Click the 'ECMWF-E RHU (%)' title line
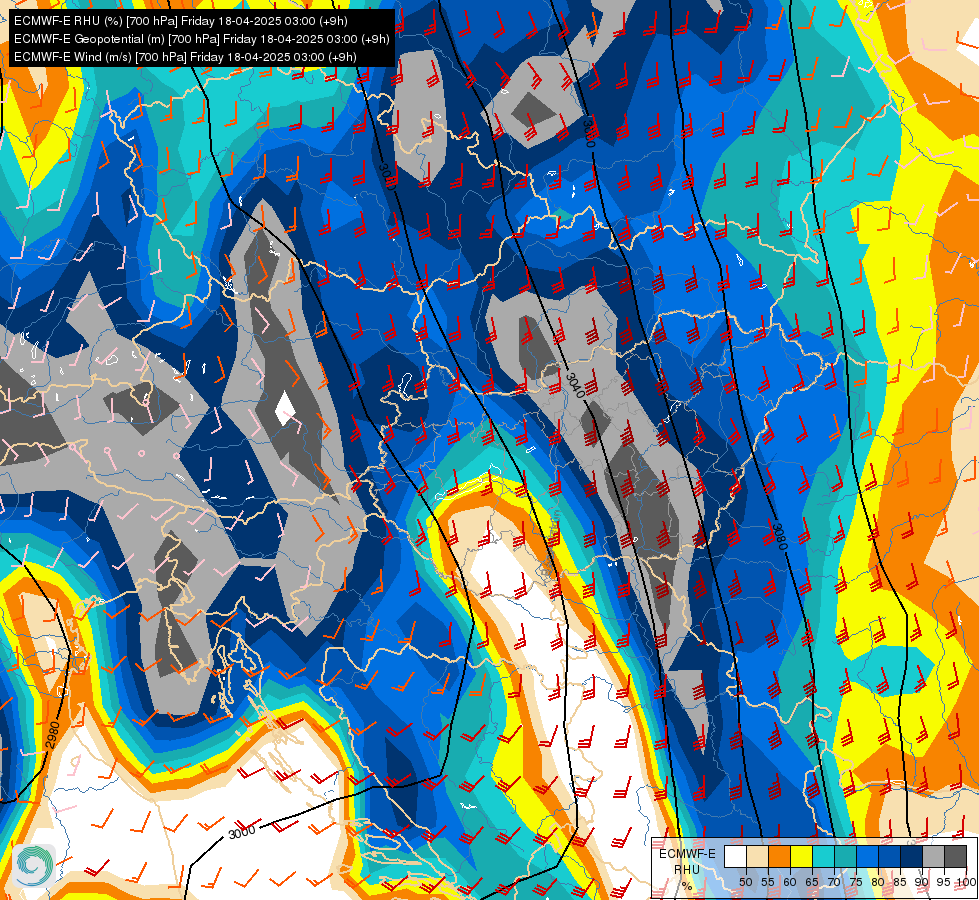This screenshot has height=900, width=979. 180,21
